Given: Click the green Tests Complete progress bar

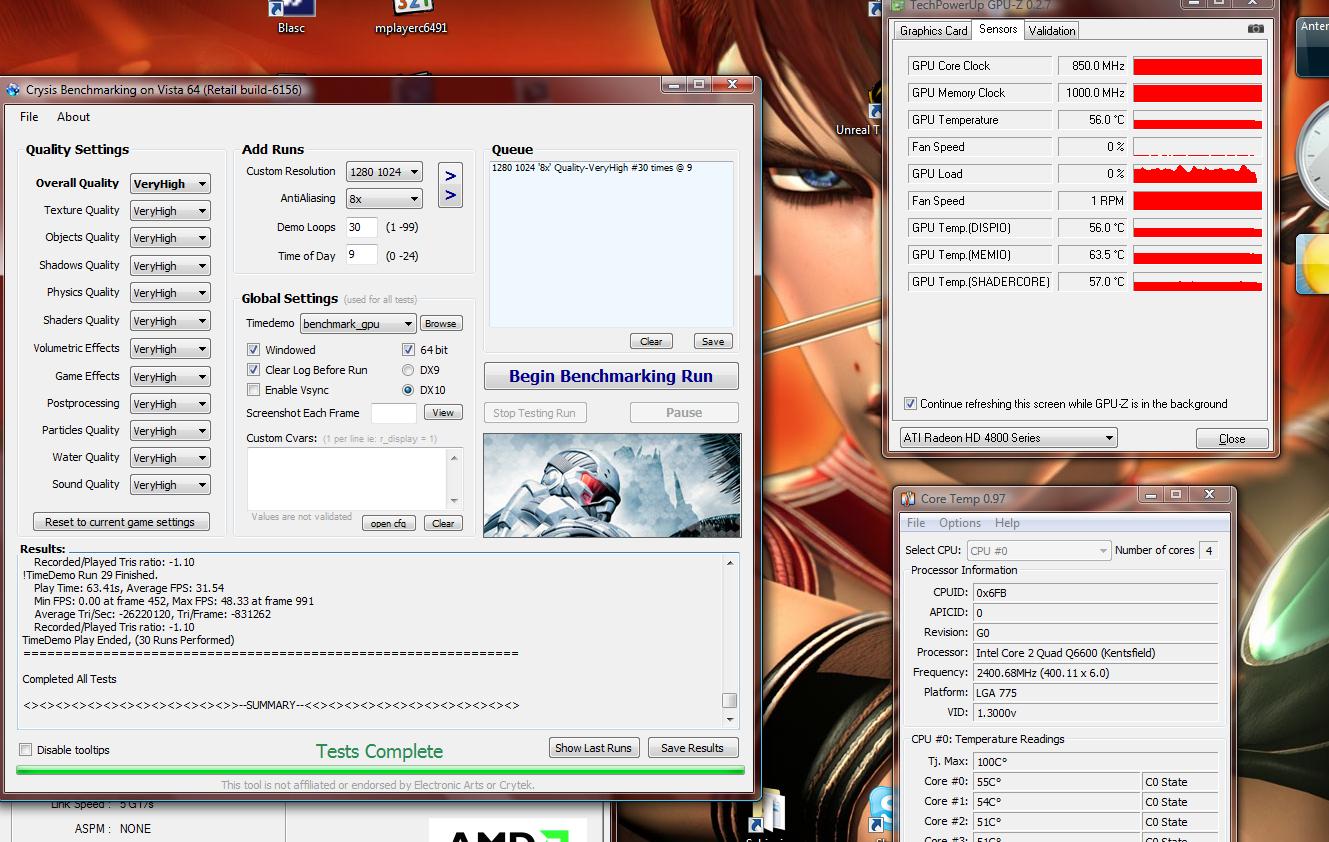Looking at the screenshot, I should (x=380, y=771).
